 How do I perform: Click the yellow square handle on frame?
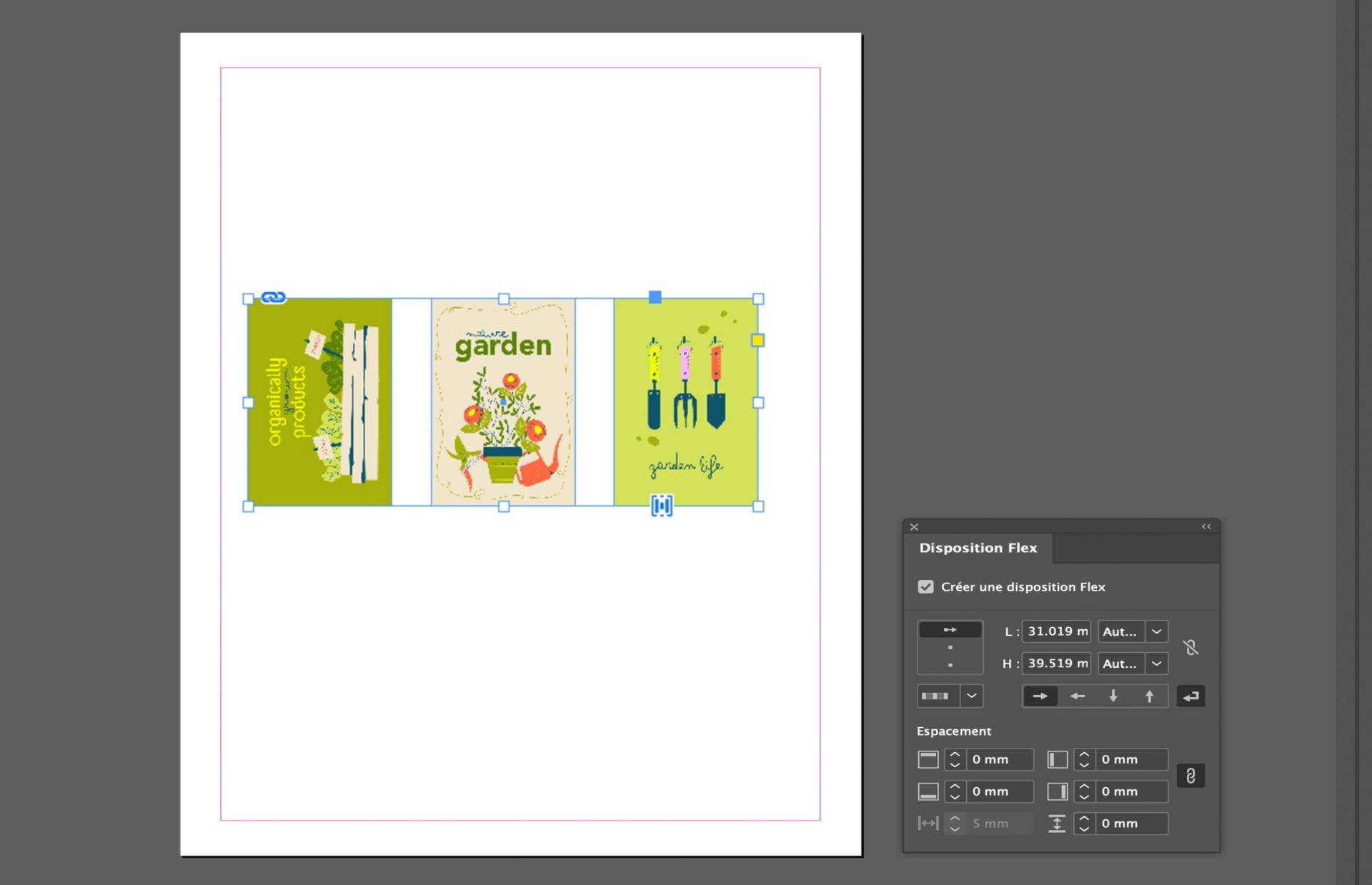[757, 341]
